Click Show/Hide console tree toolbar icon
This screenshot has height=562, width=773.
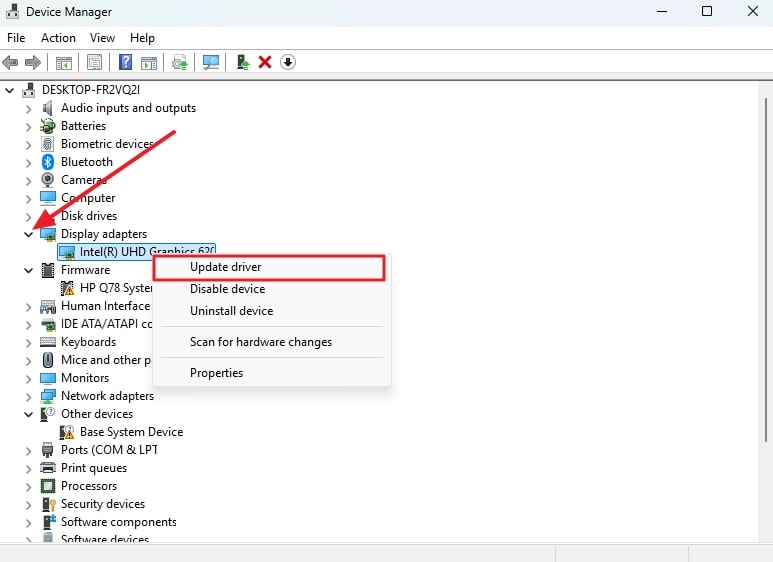tap(64, 63)
